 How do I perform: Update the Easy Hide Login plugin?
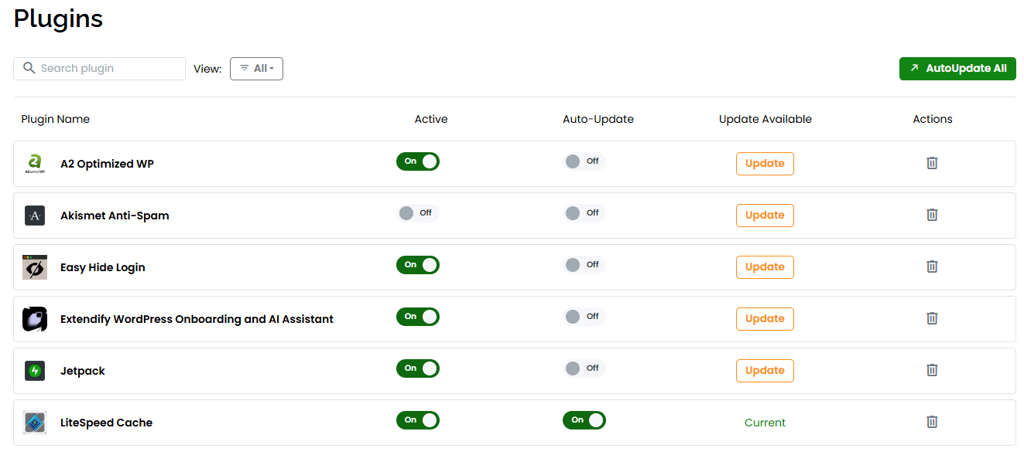pyautogui.click(x=765, y=266)
